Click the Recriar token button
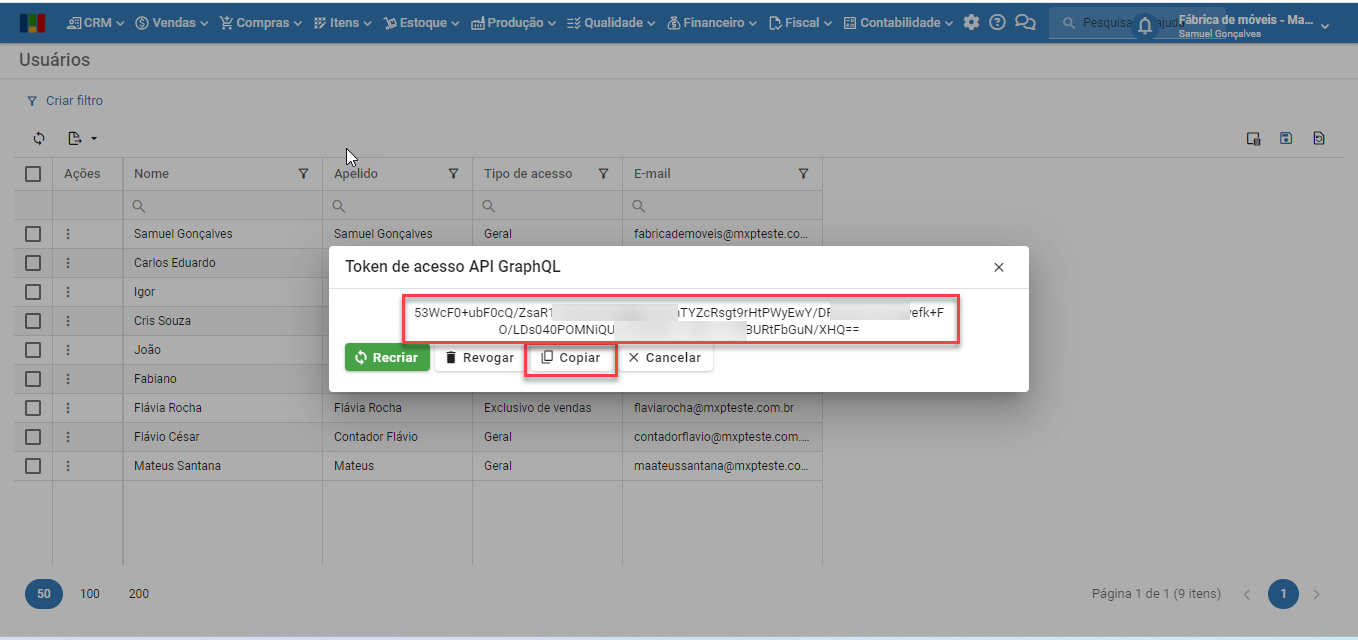Viewport: 1358px width, 640px height. [x=387, y=357]
